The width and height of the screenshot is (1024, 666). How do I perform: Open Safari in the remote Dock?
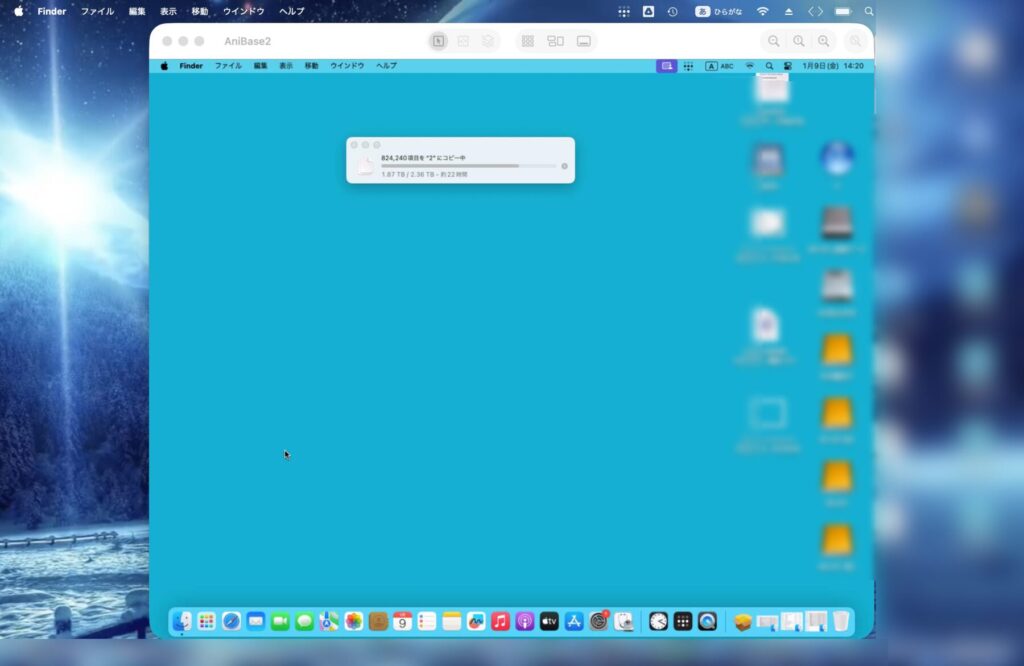[x=231, y=621]
